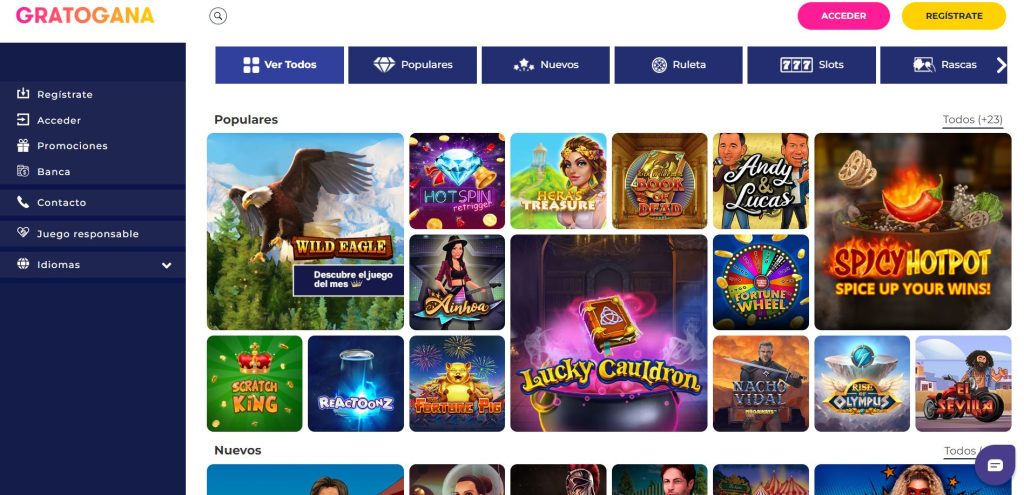
Task: Expand the Idiomas dropdown chevron
Action: (x=167, y=265)
